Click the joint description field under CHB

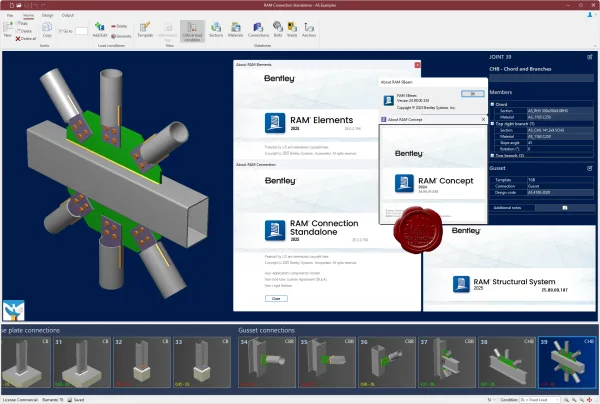(541, 78)
